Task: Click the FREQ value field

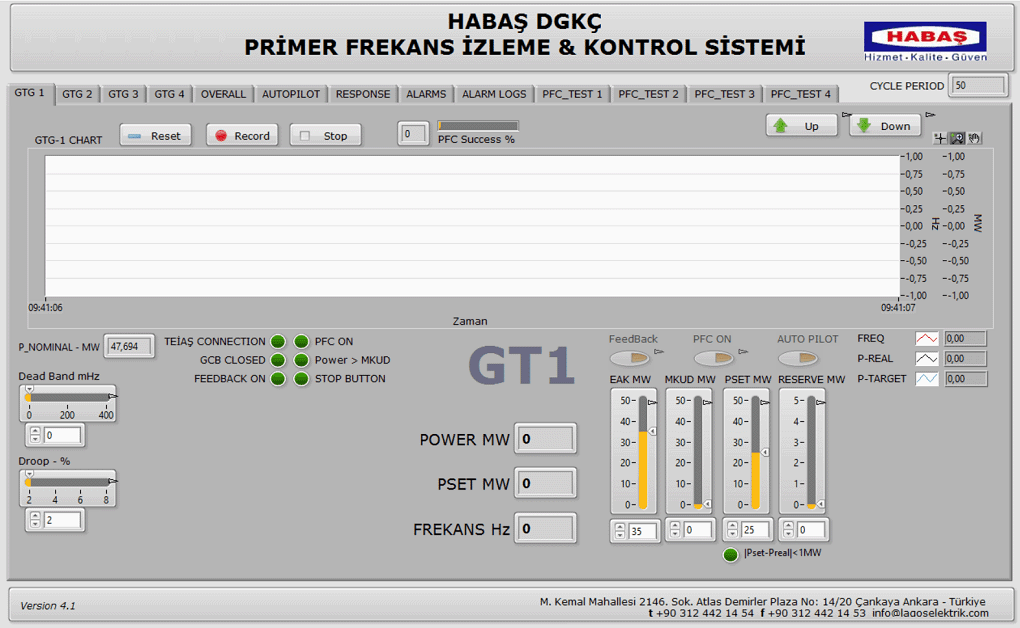Action: tap(965, 338)
